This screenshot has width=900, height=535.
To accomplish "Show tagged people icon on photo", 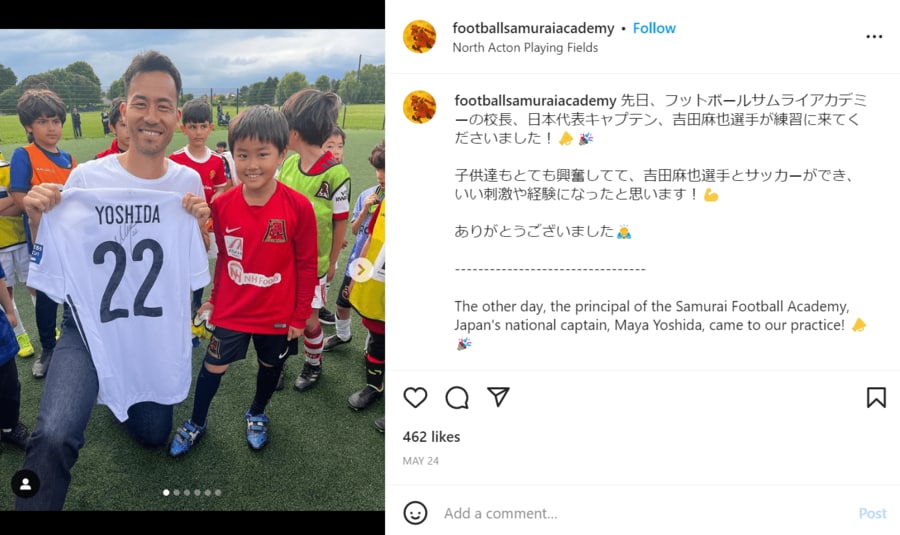I will (25, 484).
